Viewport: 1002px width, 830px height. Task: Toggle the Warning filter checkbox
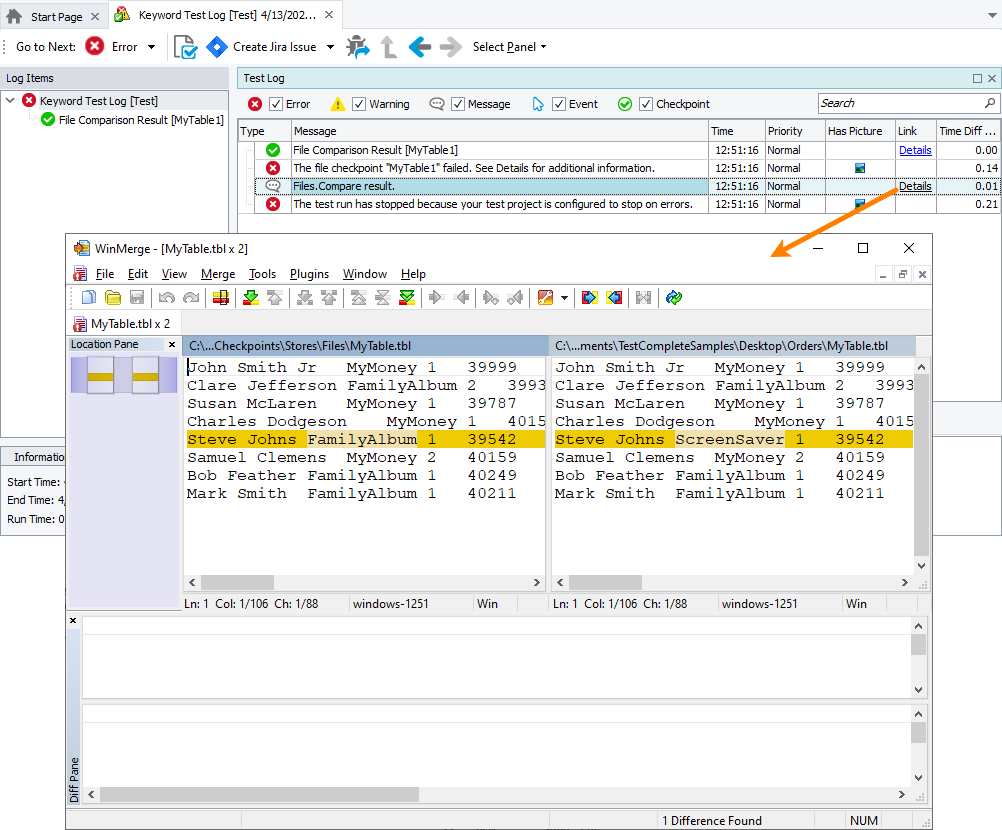(358, 104)
